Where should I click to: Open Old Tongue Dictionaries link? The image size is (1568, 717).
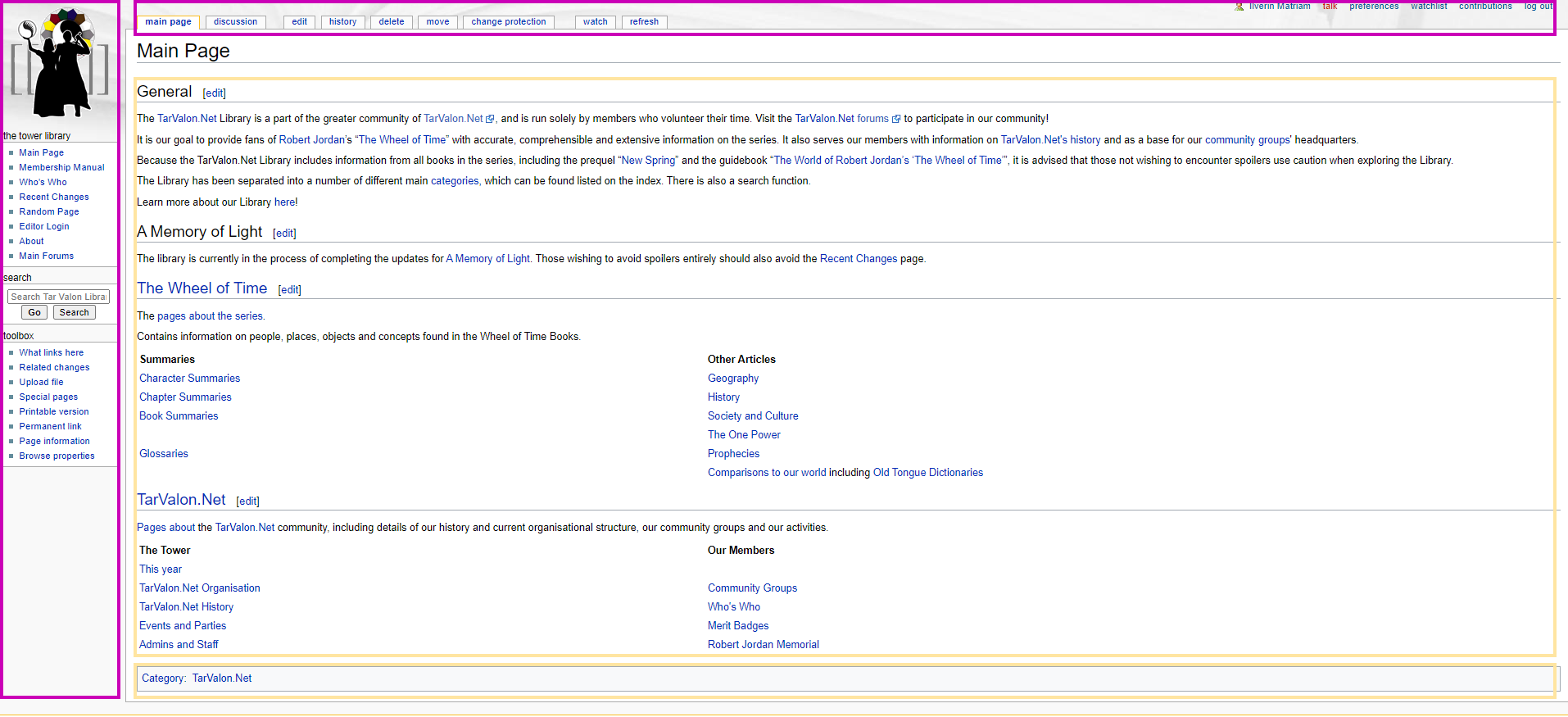pos(927,473)
